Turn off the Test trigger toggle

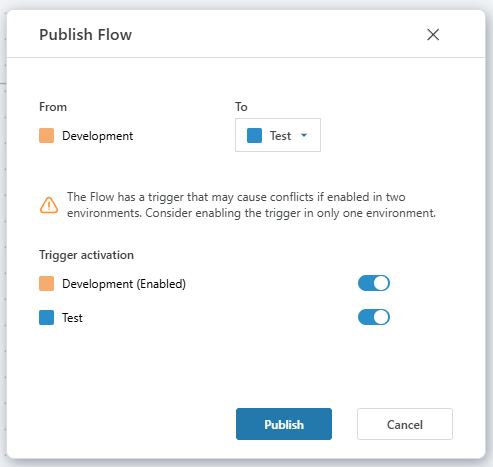click(x=374, y=317)
